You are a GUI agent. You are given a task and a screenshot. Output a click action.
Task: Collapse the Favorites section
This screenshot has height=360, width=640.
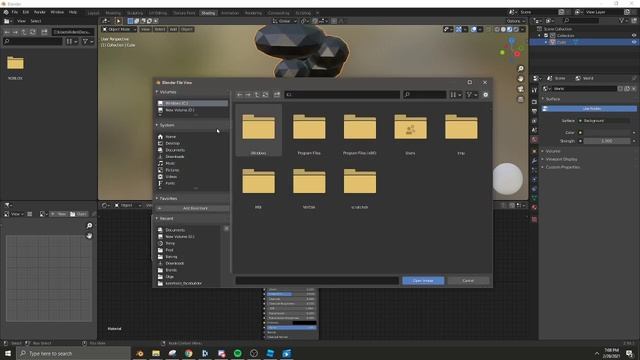(157, 198)
